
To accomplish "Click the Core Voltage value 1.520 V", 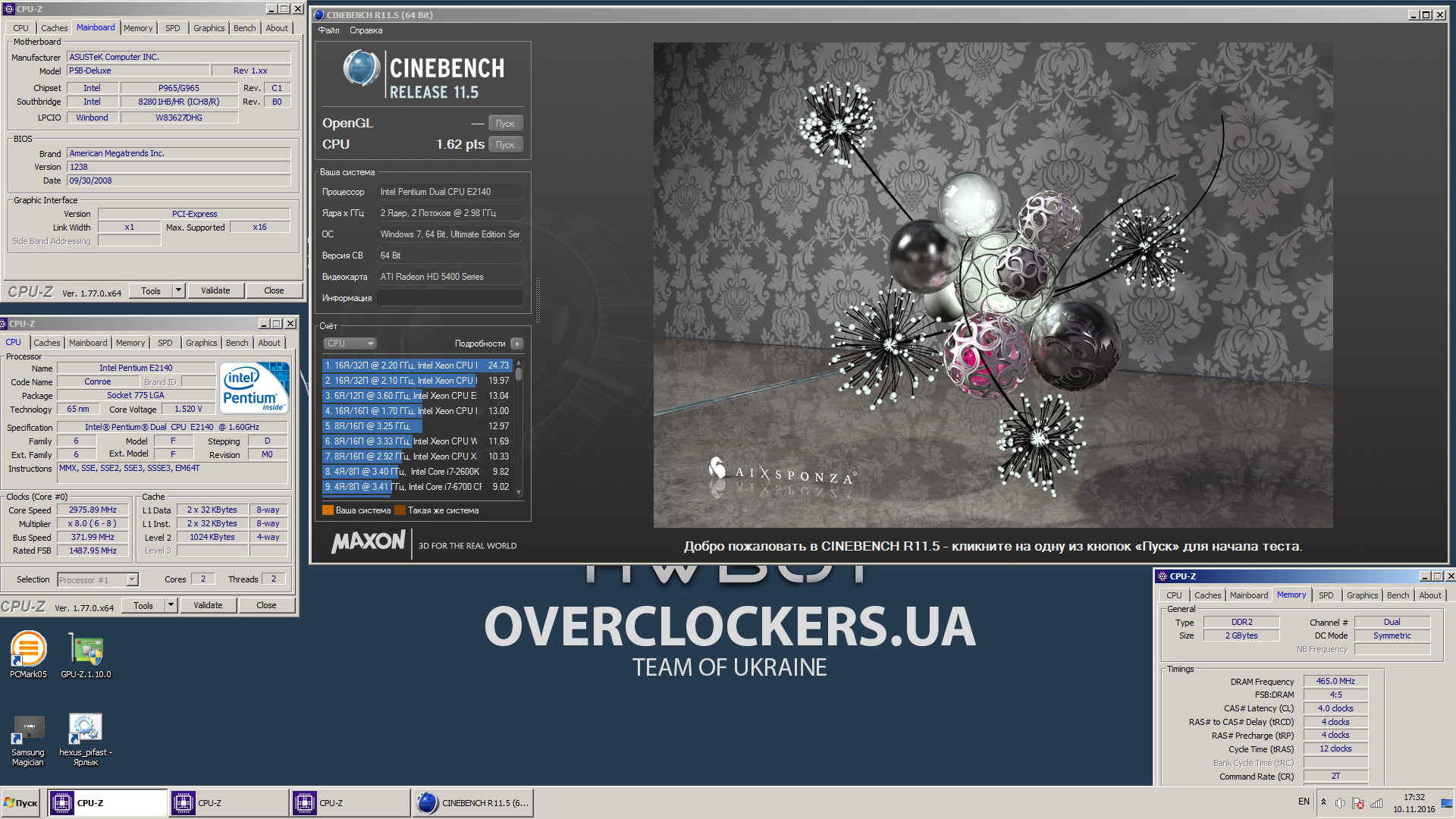I will pyautogui.click(x=188, y=409).
